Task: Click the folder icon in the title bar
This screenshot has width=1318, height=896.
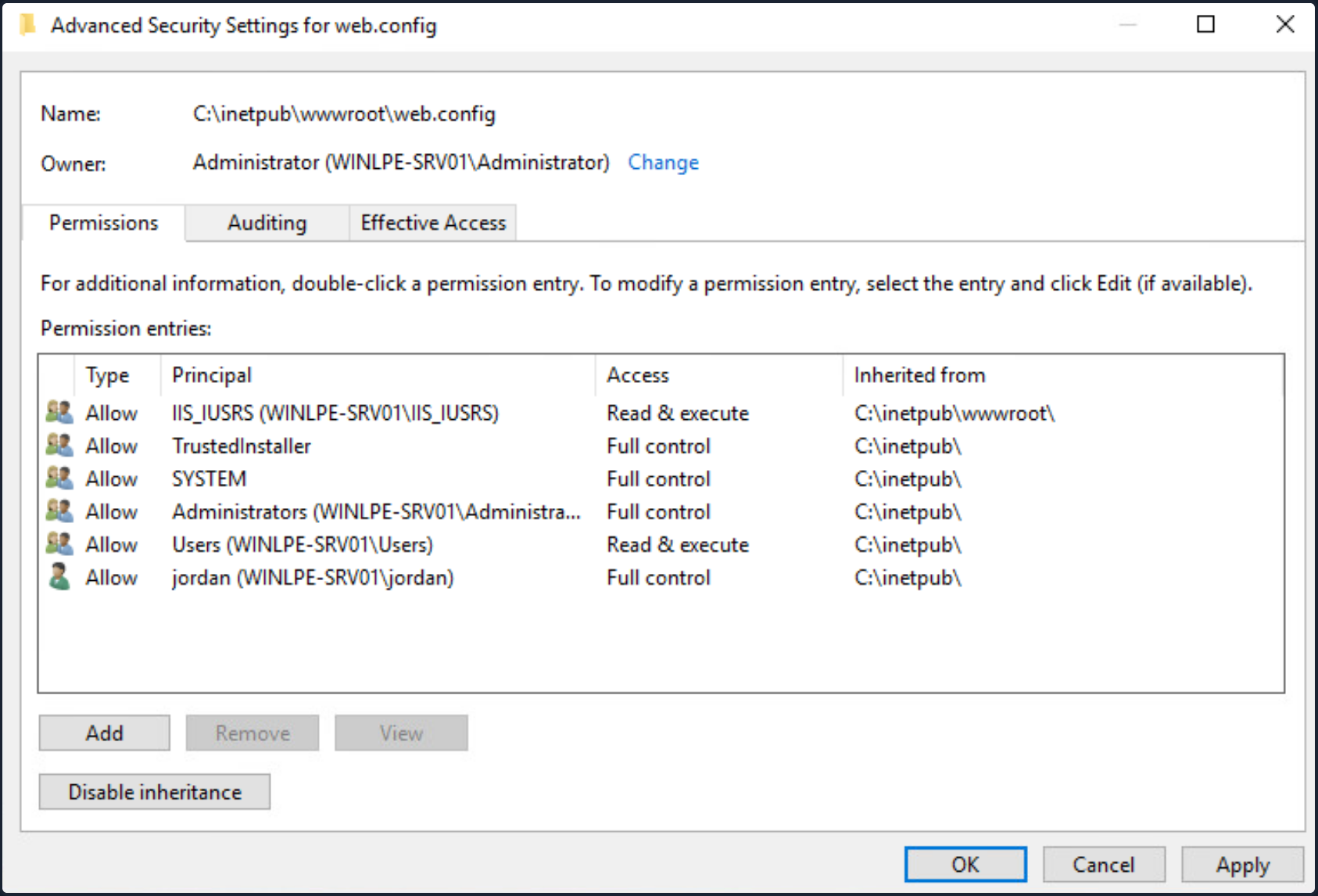Action: pos(26,24)
